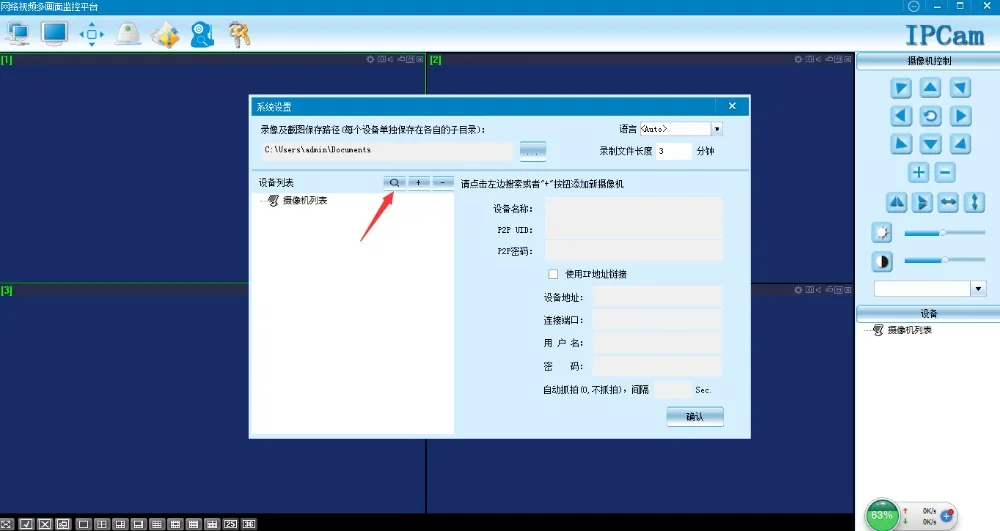The width and height of the screenshot is (1000, 531).
Task: Click the settings gear icon in view 1 header
Action: tap(370, 59)
